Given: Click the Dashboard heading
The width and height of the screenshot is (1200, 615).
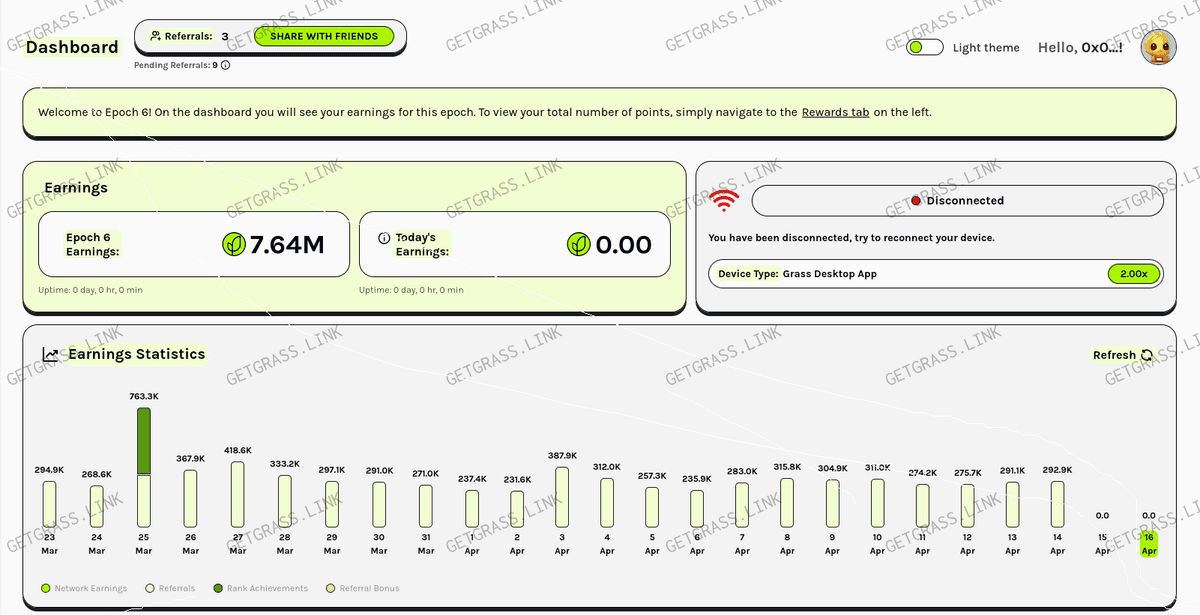Looking at the screenshot, I should click(x=72, y=47).
